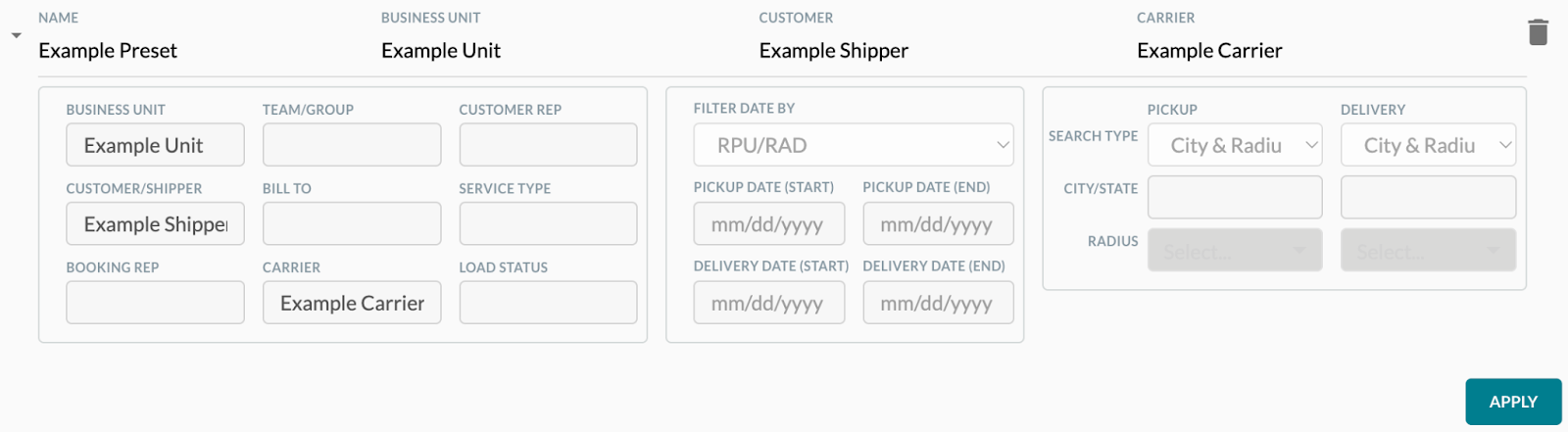Collapse the Example Preset row arrow
Image resolution: width=1568 pixels, height=432 pixels.
[16, 35]
